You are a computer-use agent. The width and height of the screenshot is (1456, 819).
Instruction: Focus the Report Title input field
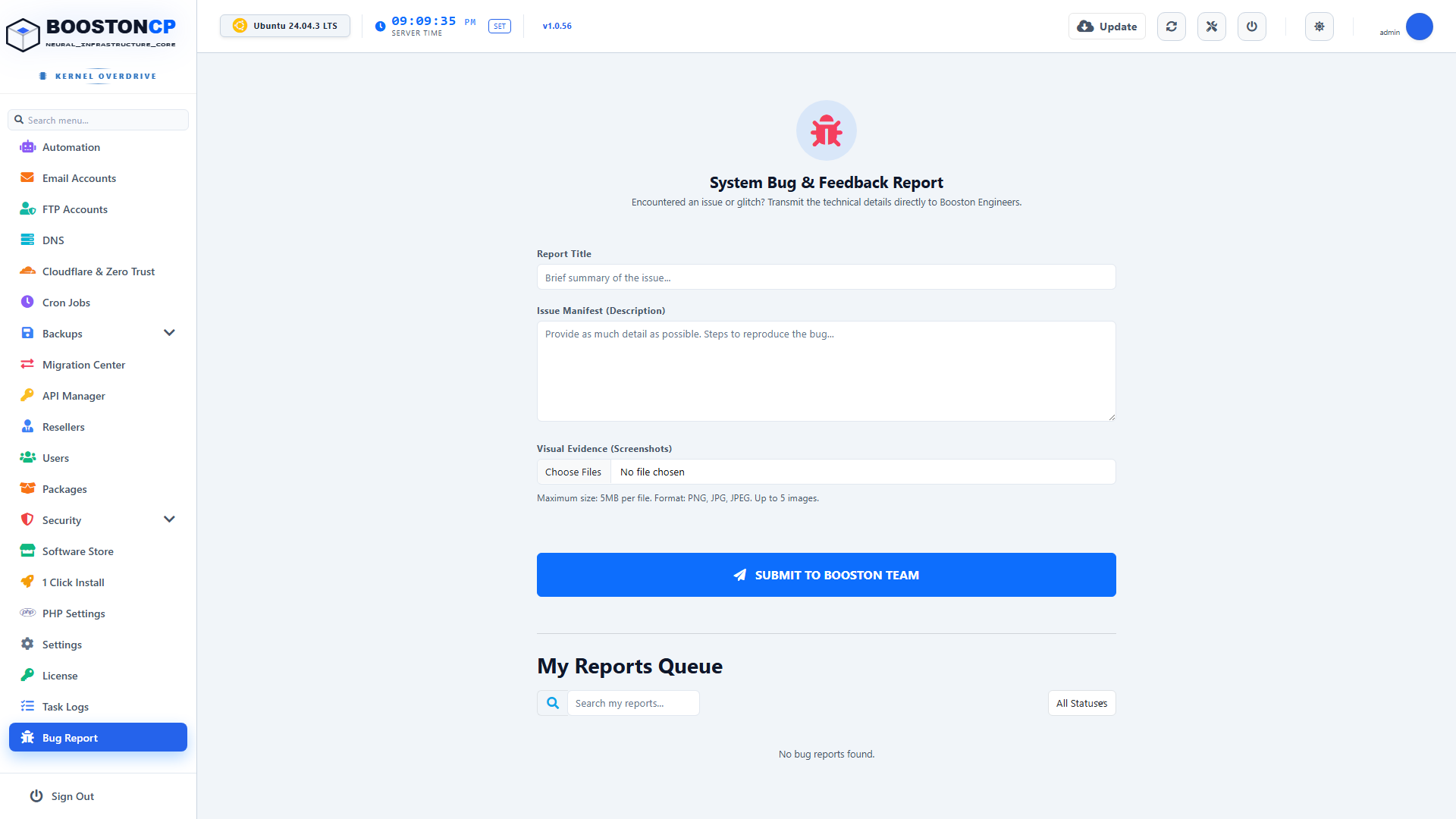[827, 277]
